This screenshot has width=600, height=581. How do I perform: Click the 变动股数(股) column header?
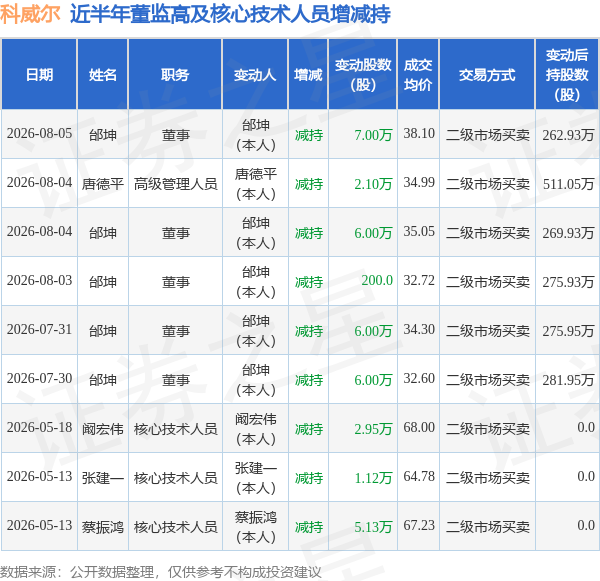coord(363,74)
